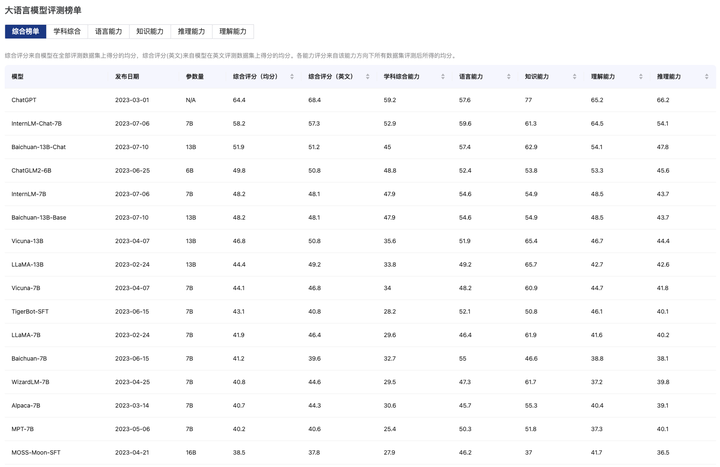The width and height of the screenshot is (720, 467).
Task: Select the ChatGPT model row name
Action: 24,100
